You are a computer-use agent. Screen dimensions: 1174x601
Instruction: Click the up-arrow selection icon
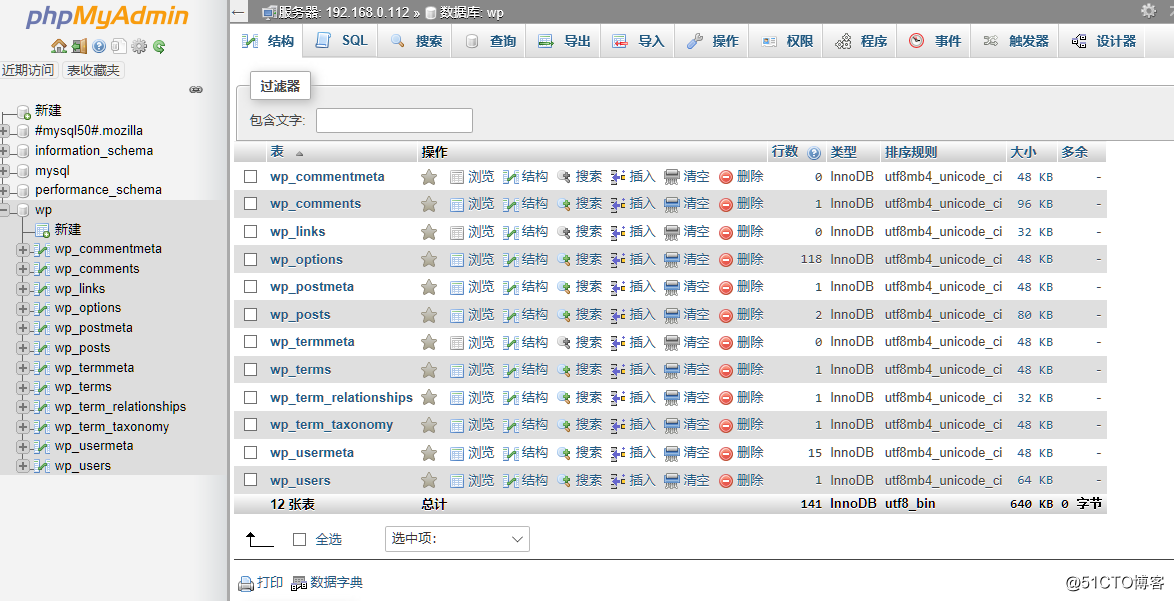click(259, 539)
